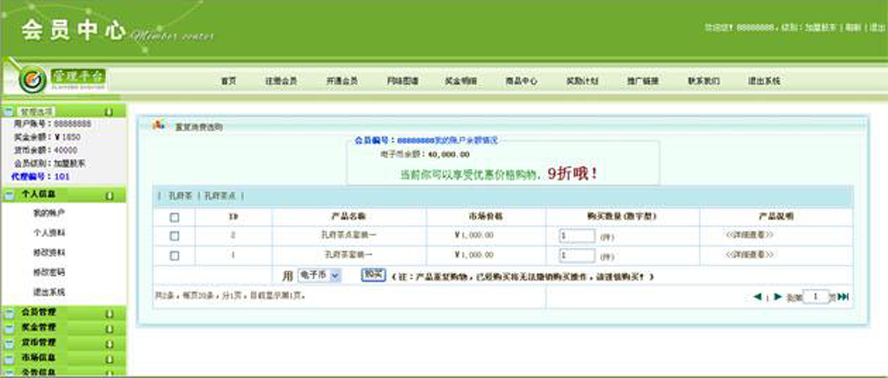Click the 代理编号: 101 text in the sidebar
The image size is (888, 378).
point(40,177)
